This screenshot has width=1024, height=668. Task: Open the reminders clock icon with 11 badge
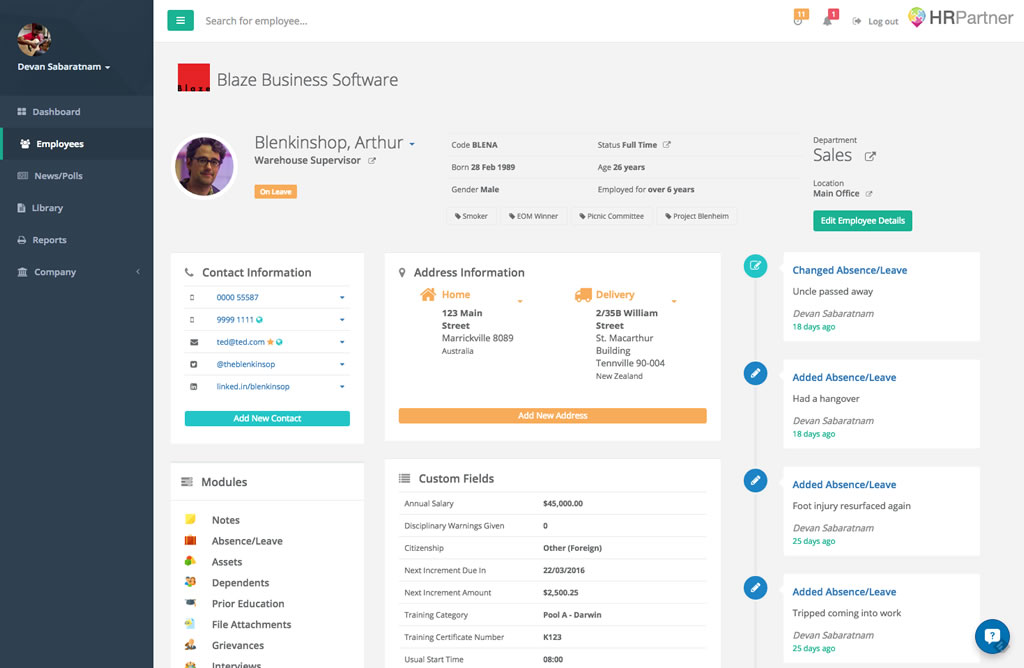[x=799, y=18]
